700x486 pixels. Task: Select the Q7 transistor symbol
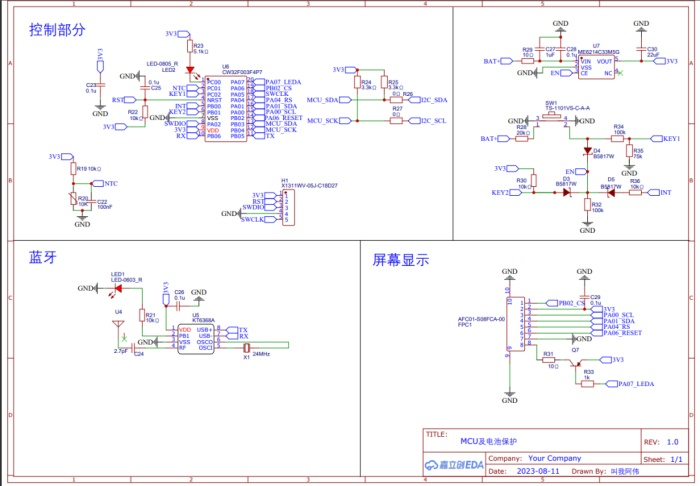(x=574, y=366)
